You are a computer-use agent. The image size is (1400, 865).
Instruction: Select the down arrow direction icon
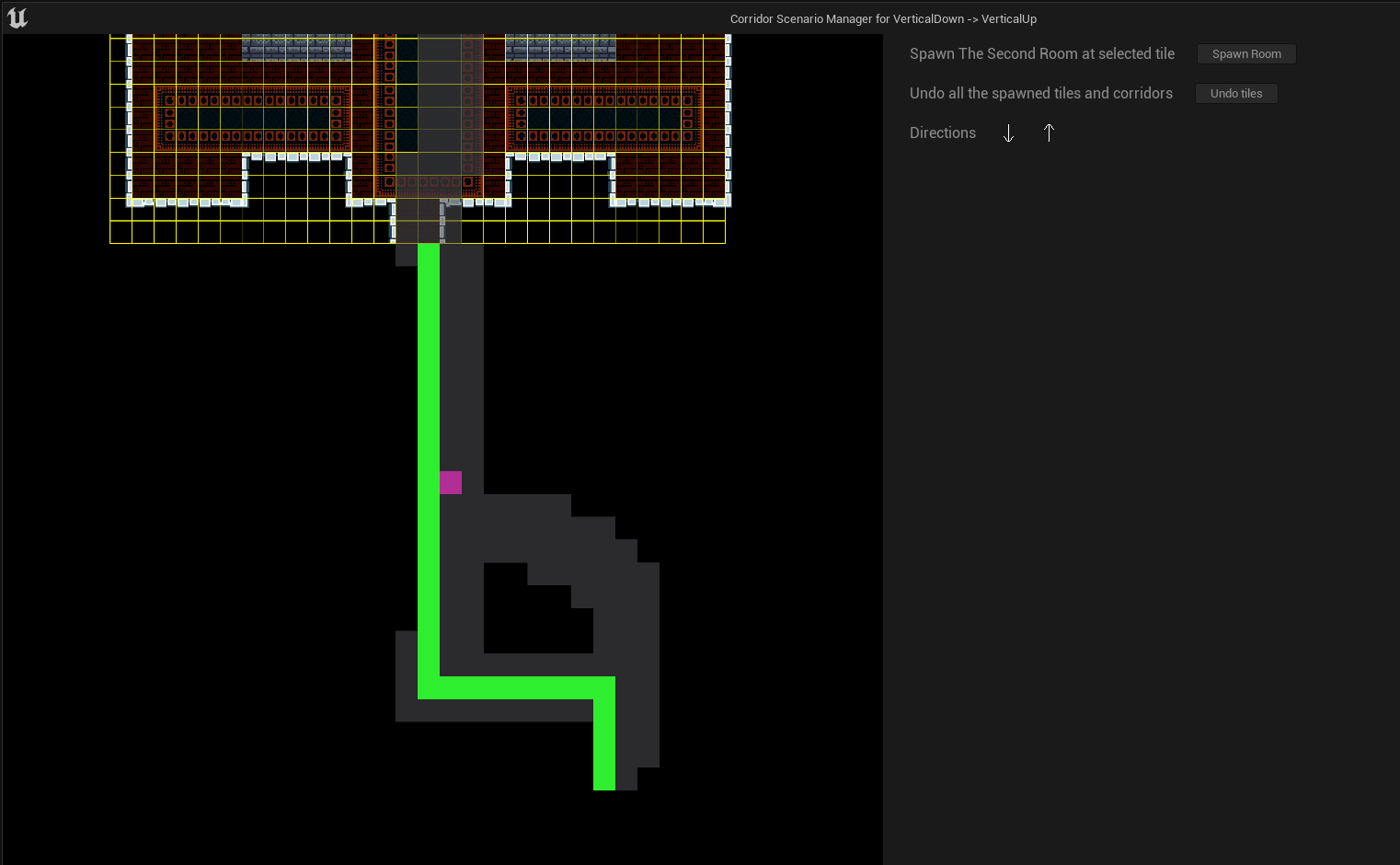pos(1008,133)
